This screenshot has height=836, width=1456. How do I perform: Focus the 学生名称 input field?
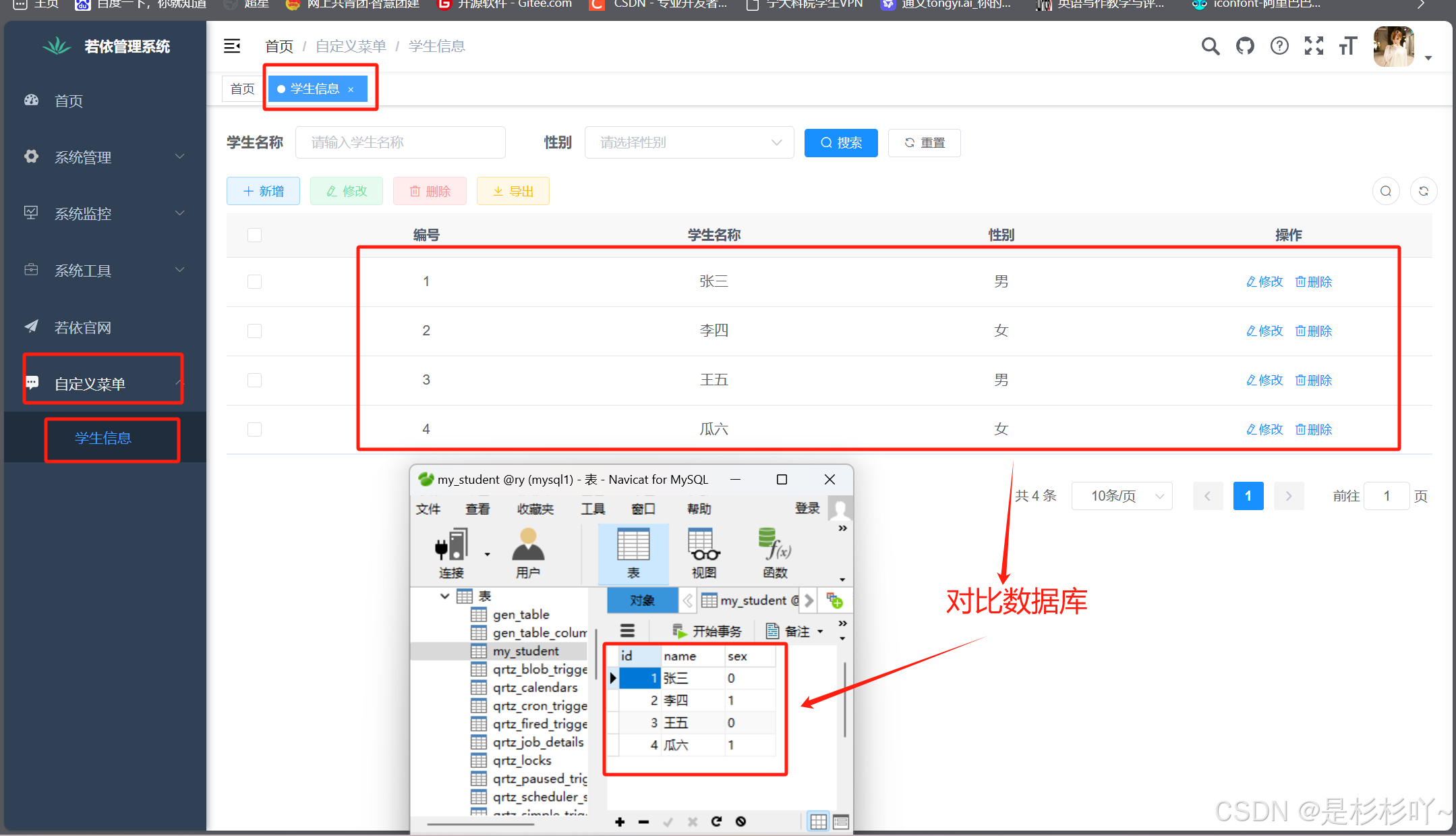[400, 143]
